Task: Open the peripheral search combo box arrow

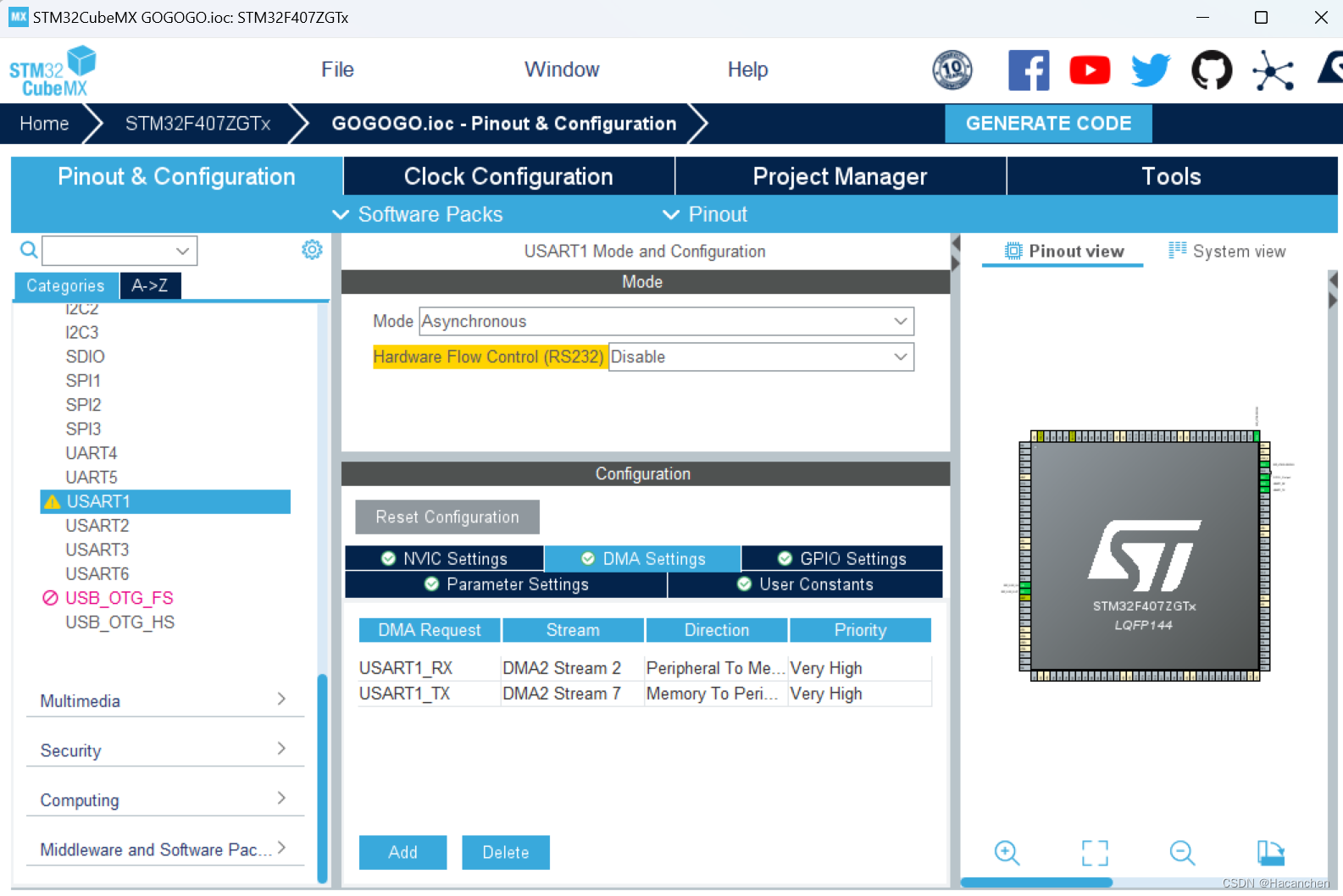Action: coord(182,251)
